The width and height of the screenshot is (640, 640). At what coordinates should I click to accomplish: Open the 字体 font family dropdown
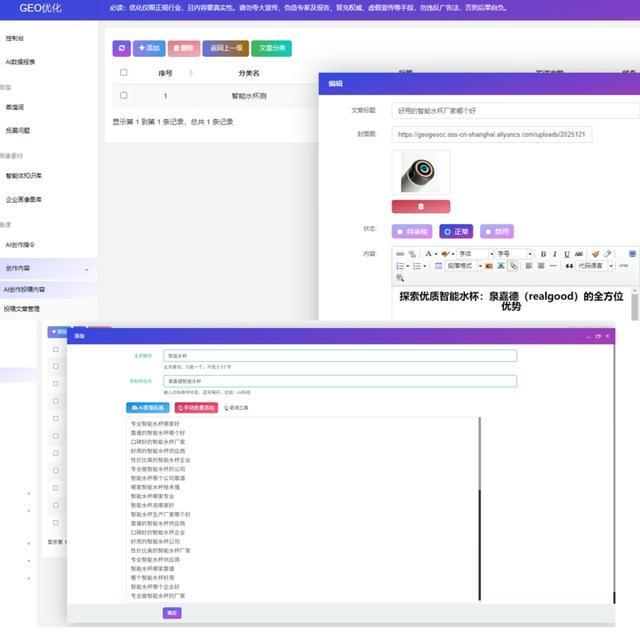[x=476, y=254]
